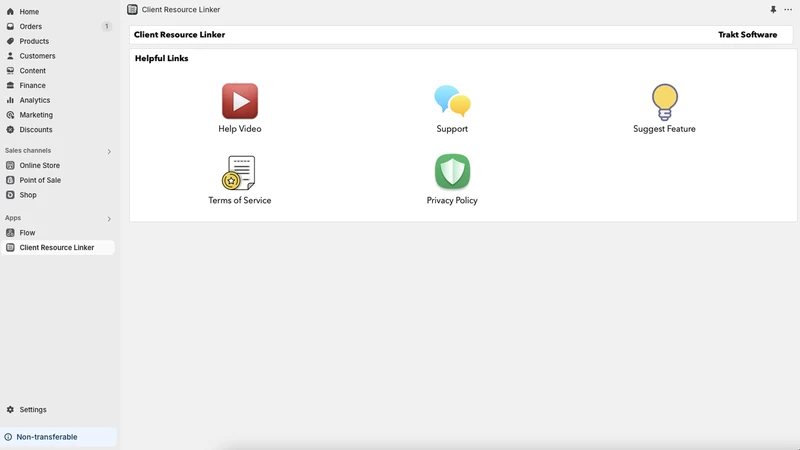Click the Products tag icon
Image resolution: width=800 pixels, height=450 pixels.
(x=10, y=41)
